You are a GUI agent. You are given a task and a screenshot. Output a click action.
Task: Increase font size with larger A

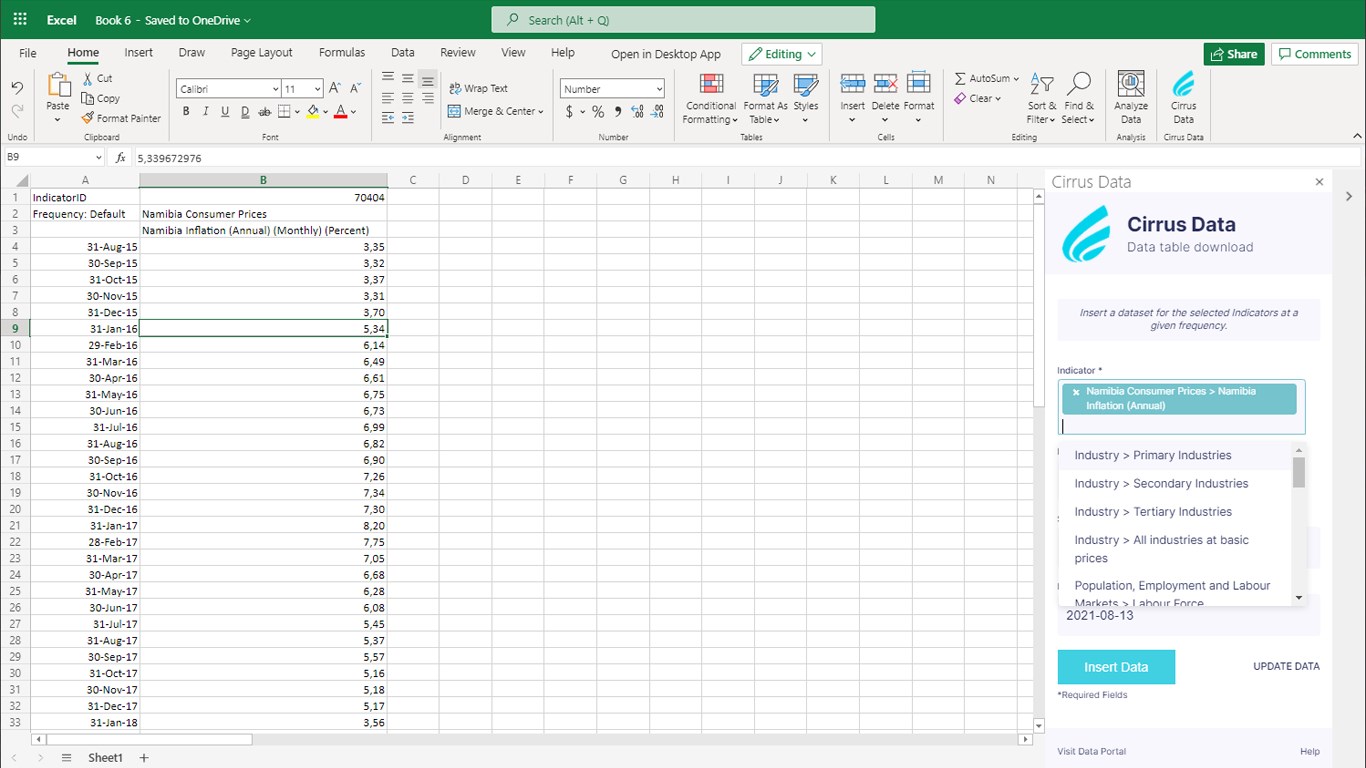(x=335, y=88)
